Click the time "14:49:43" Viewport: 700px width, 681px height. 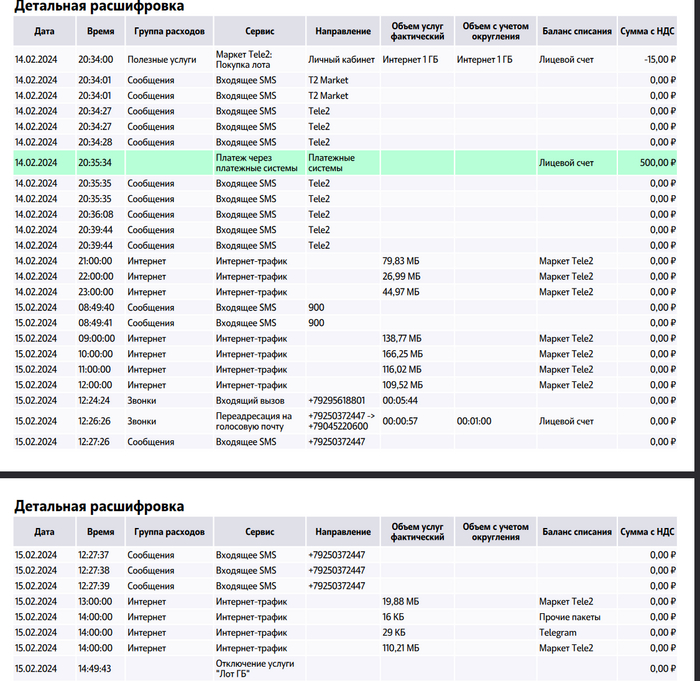click(95, 668)
